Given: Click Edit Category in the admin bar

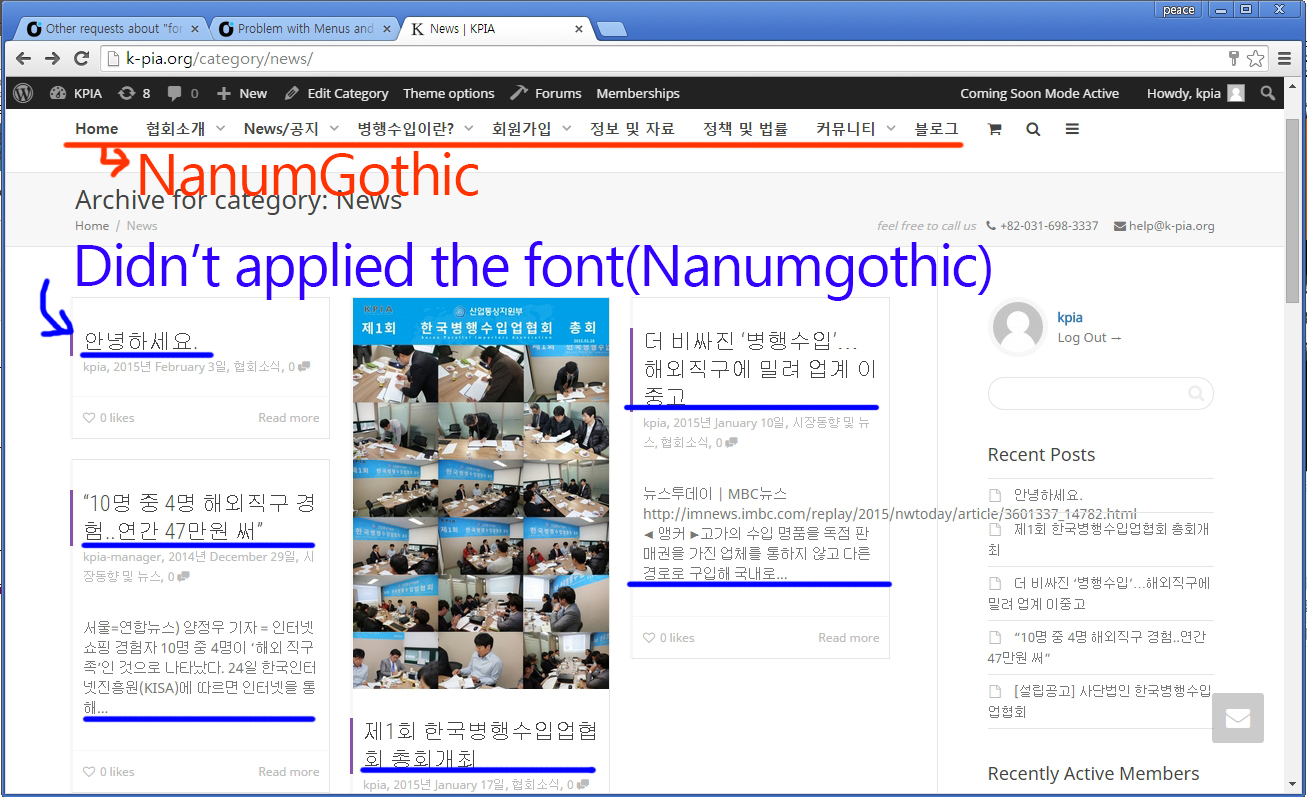Looking at the screenshot, I should pyautogui.click(x=337, y=93).
